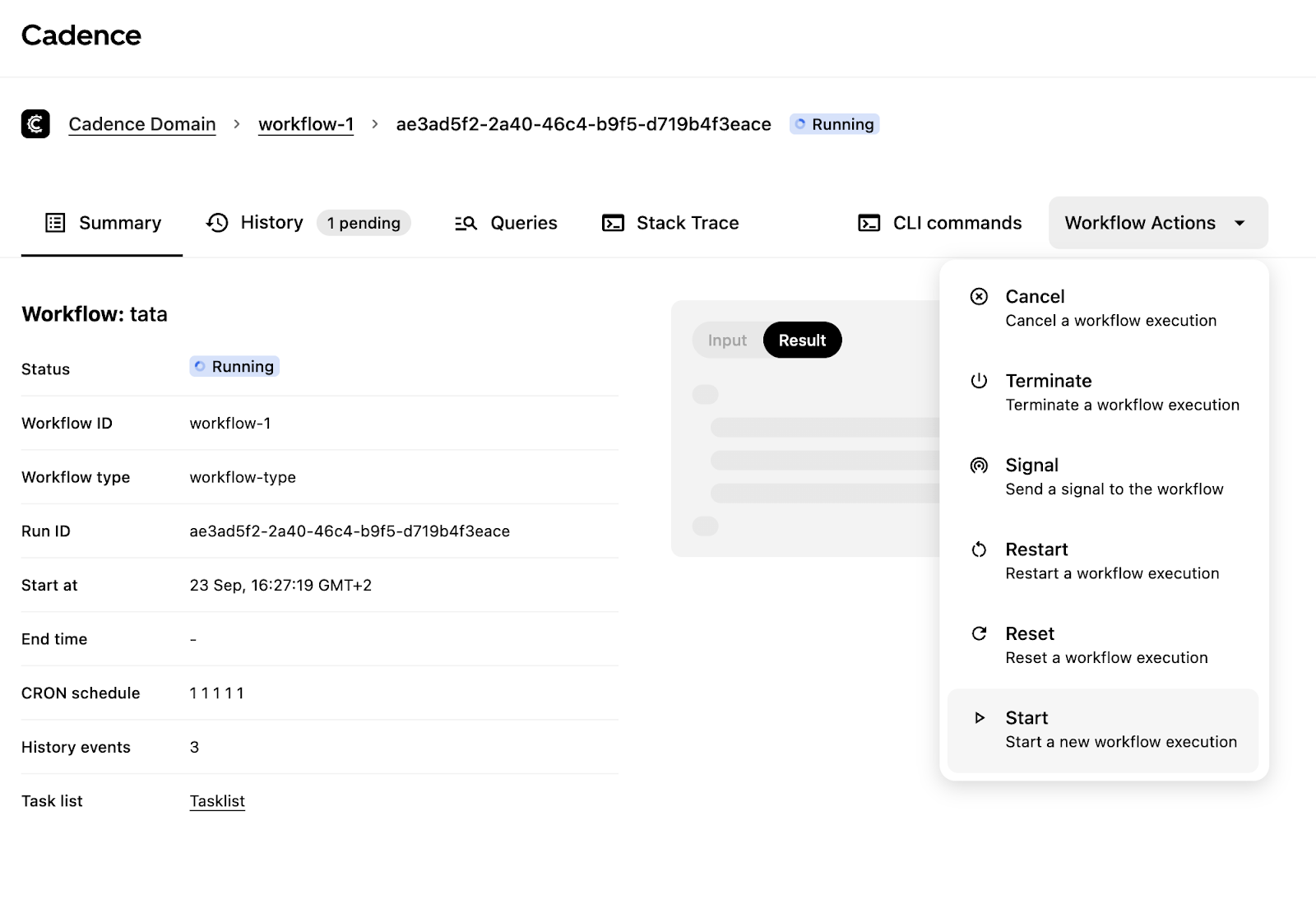
Task: Click the Cancel circle-x icon
Action: tap(979, 297)
